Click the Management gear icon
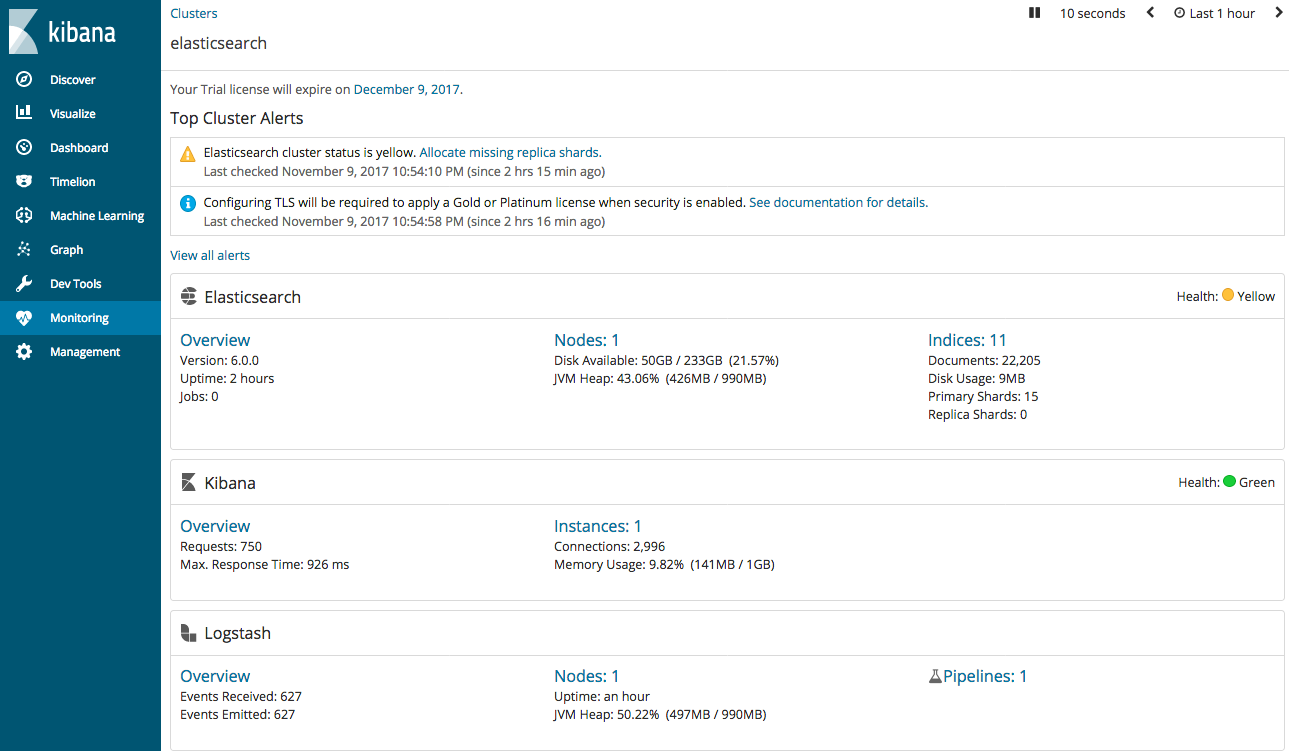The image size is (1289, 751). tap(24, 352)
